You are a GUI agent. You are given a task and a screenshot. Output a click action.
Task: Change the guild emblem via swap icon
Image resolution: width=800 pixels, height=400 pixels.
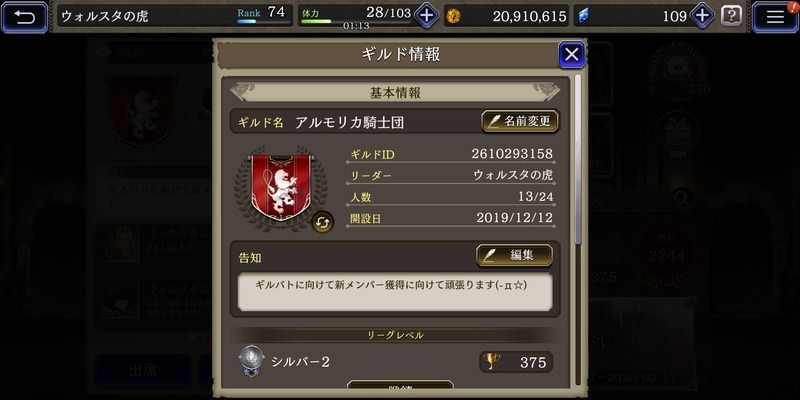322,222
